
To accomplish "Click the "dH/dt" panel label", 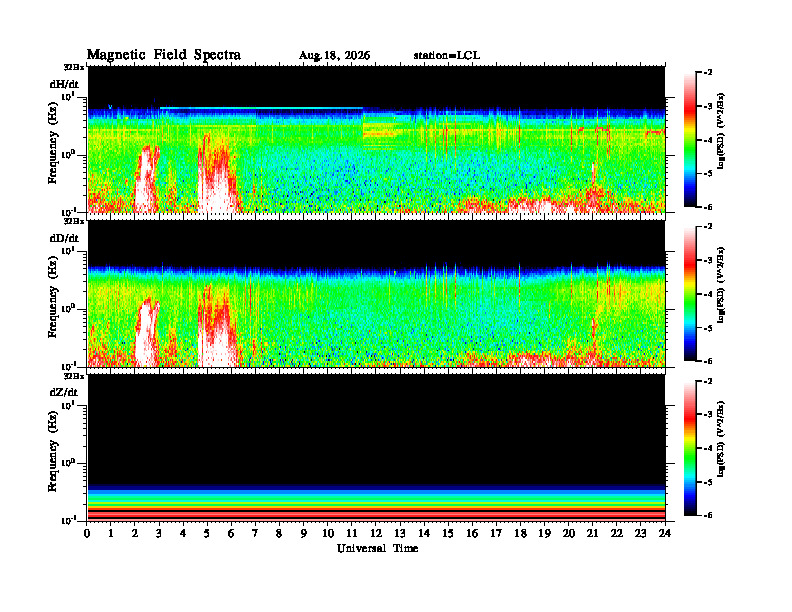I will pos(64,84).
